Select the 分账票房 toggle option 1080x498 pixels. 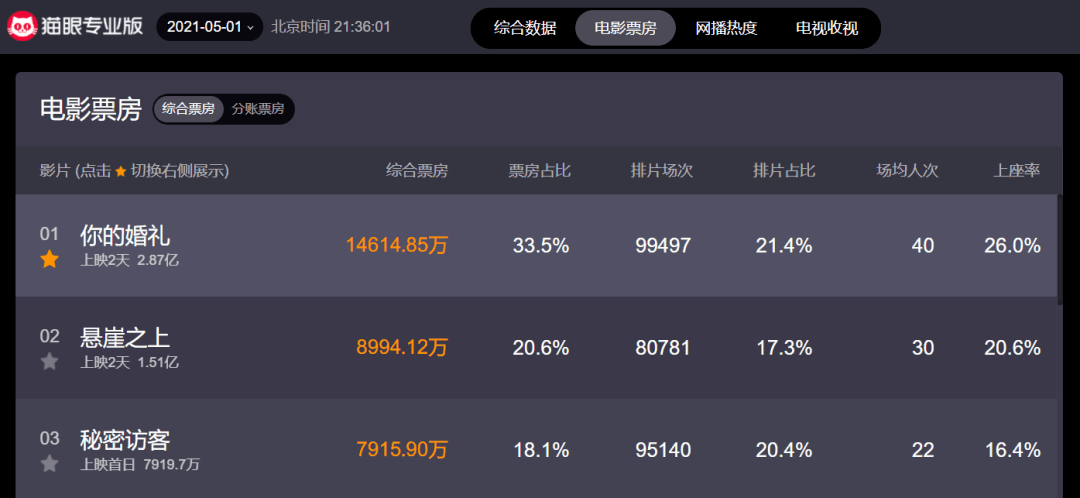pyautogui.click(x=258, y=109)
